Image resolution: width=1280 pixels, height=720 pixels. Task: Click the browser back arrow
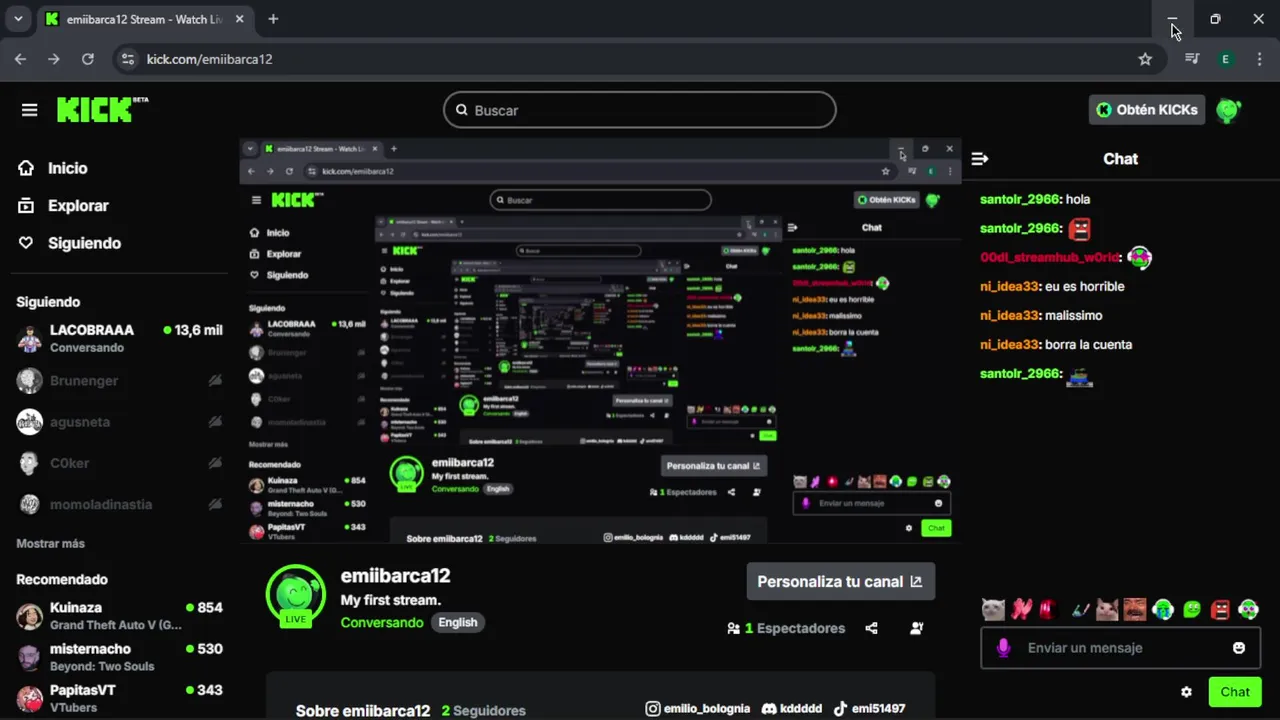pos(20,59)
